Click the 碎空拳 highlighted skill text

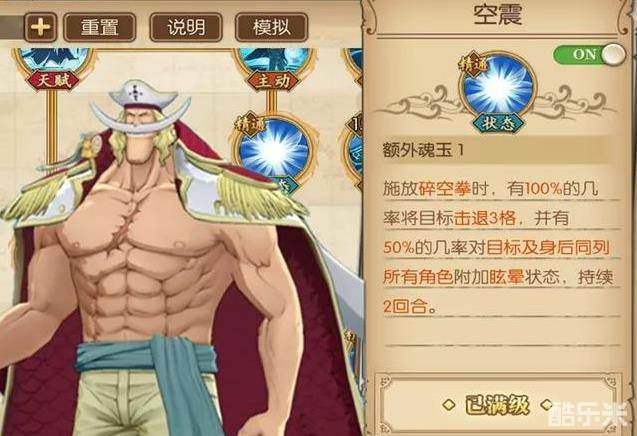444,189
